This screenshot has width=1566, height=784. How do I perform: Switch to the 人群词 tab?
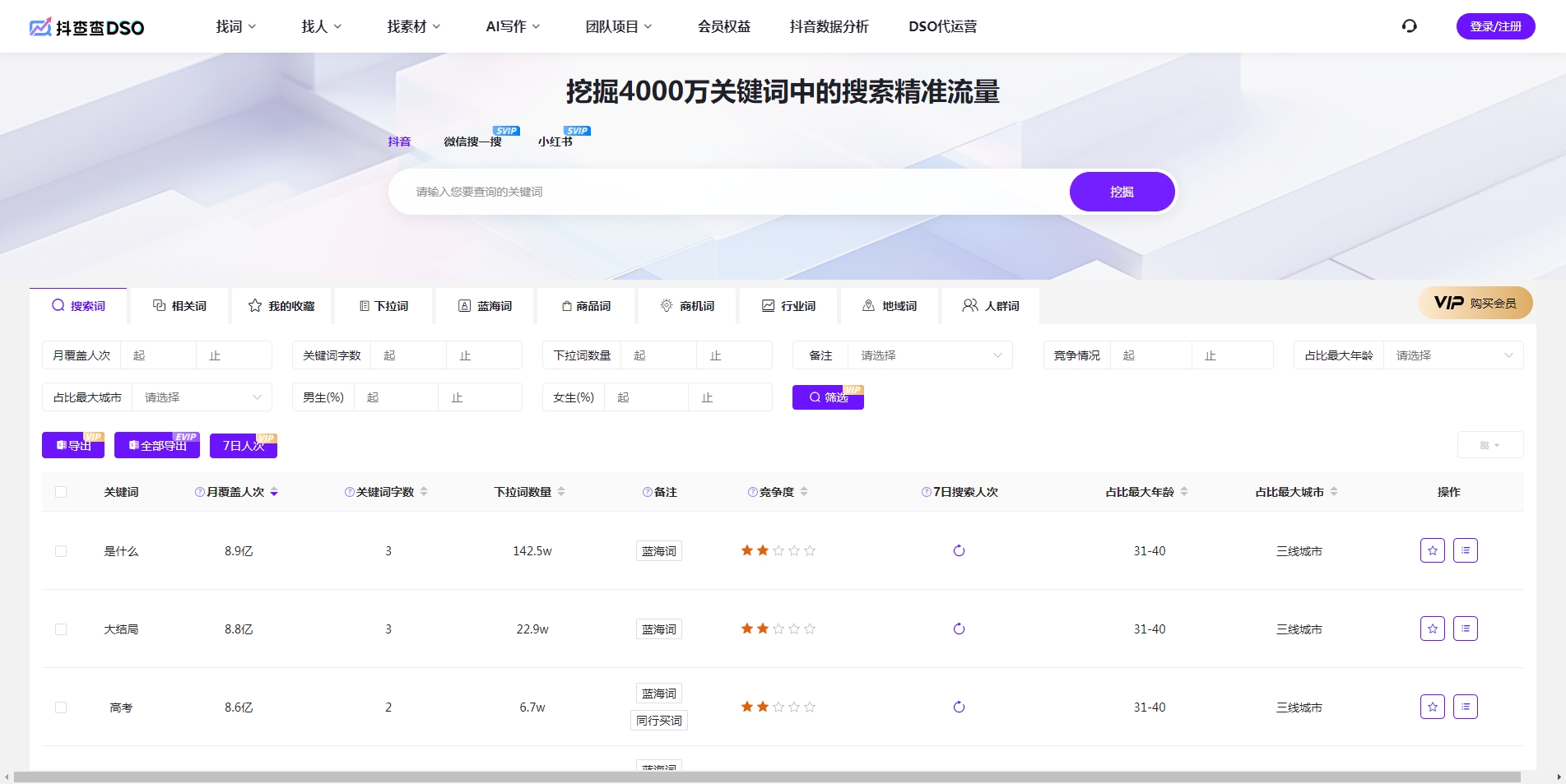coord(991,306)
